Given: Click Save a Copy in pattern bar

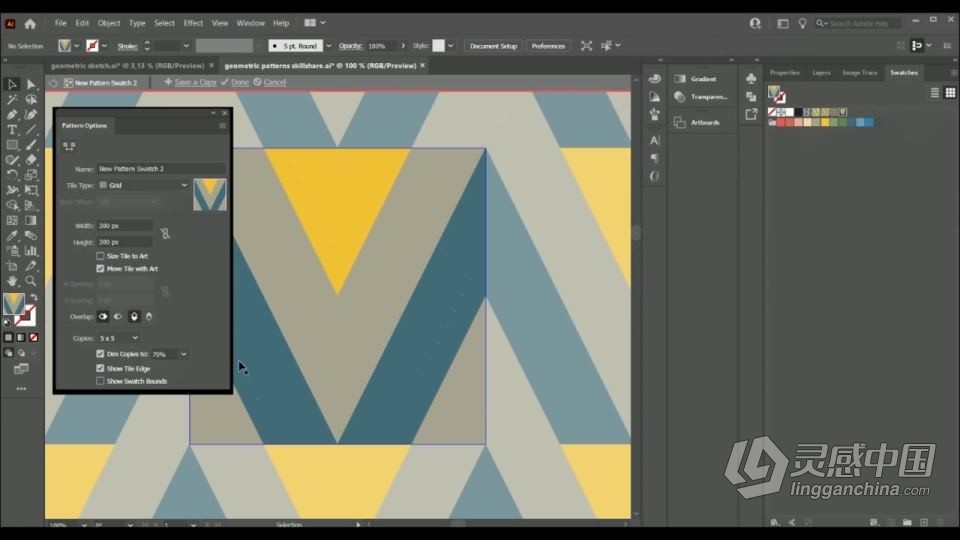Looking at the screenshot, I should pos(190,82).
